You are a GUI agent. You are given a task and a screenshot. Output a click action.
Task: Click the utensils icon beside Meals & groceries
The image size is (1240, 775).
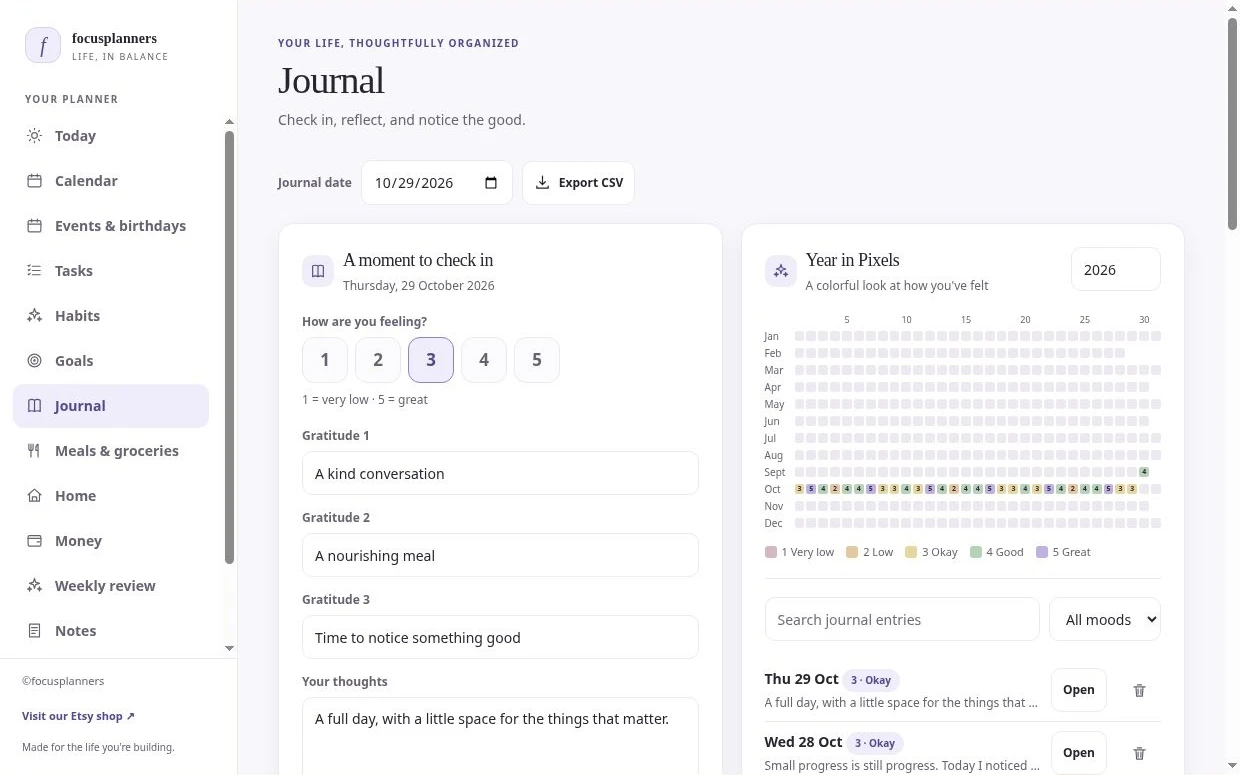point(34,451)
